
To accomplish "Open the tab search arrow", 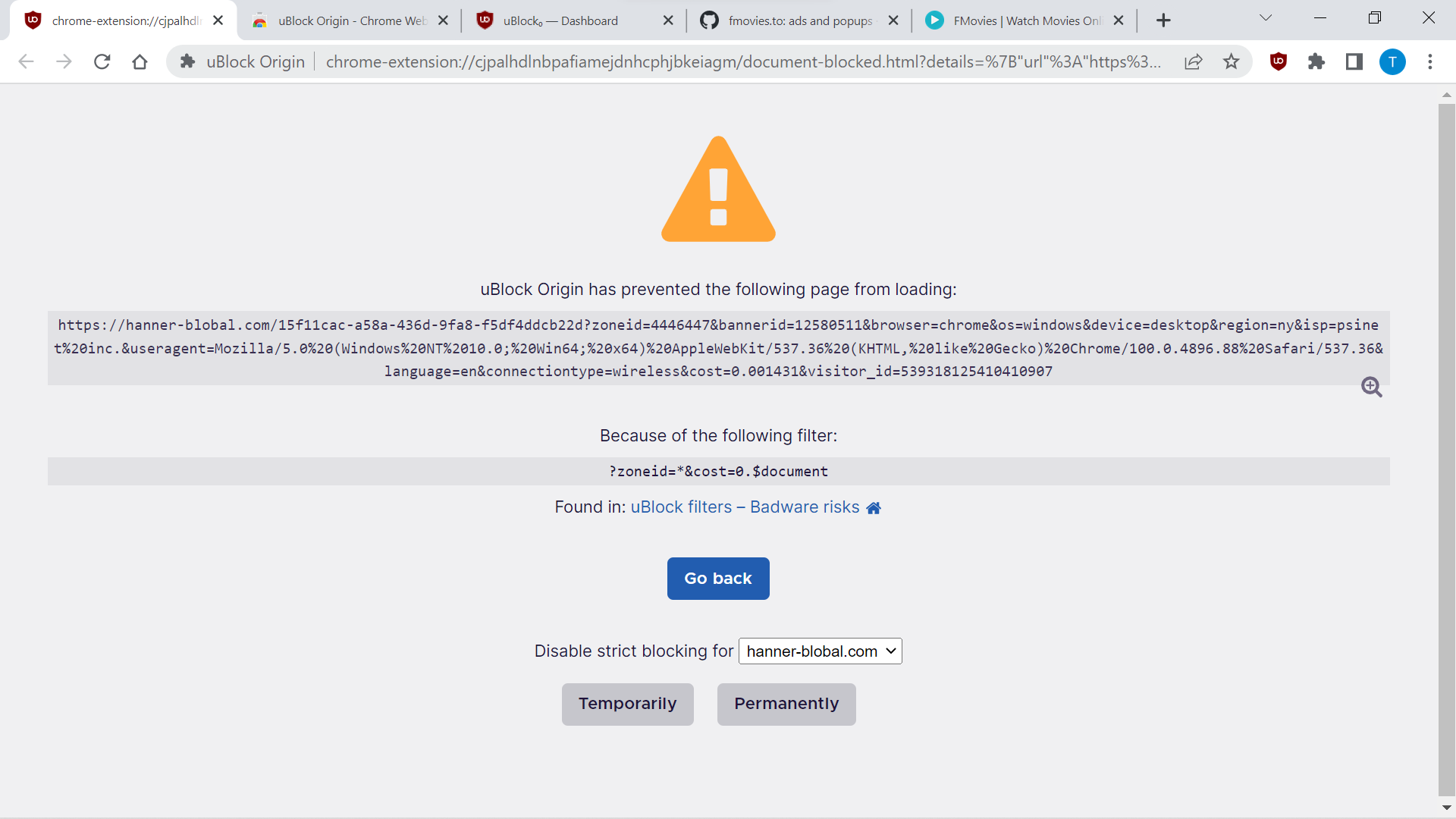I will 1266,17.
